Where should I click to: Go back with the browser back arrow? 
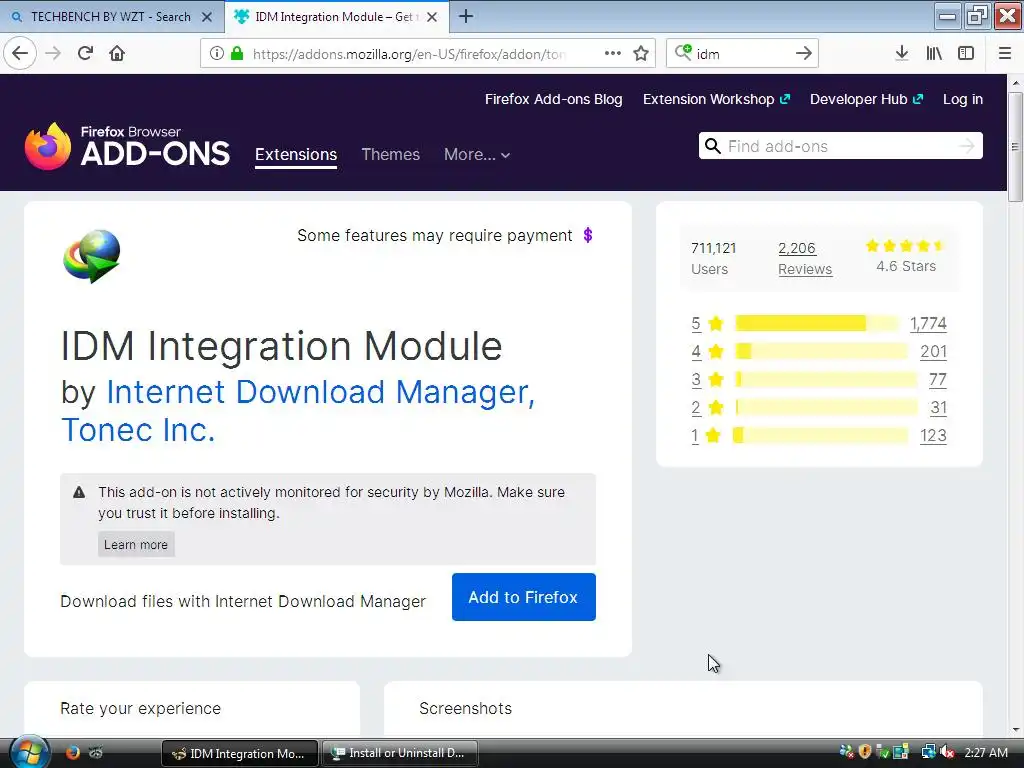(x=20, y=53)
